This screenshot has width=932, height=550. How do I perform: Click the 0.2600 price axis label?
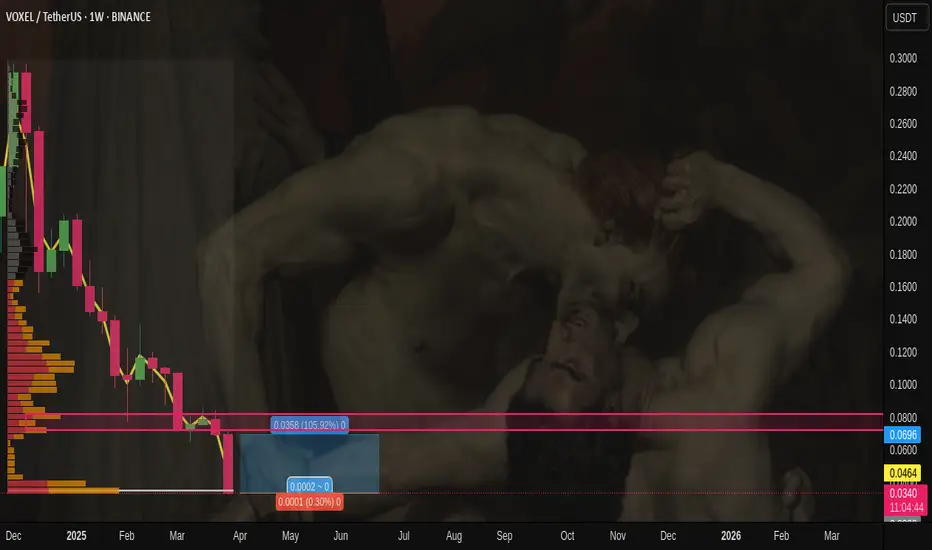coord(903,124)
